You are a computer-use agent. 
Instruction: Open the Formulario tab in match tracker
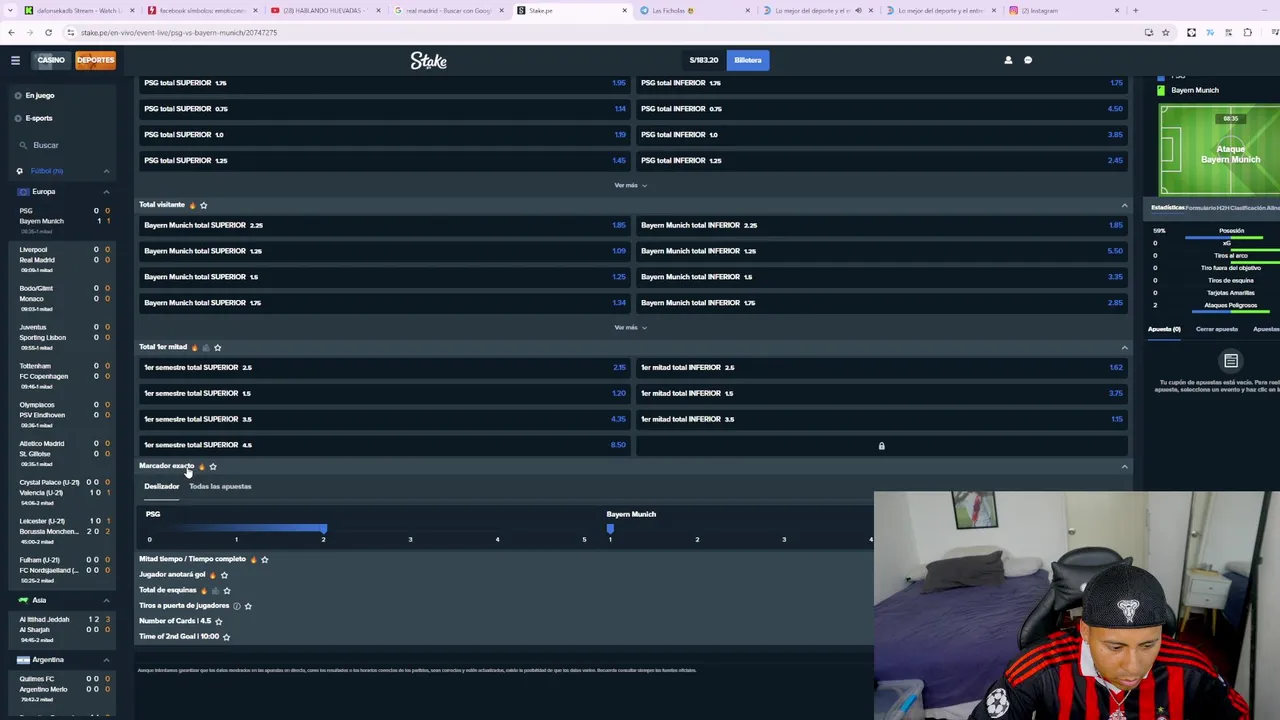click(x=1200, y=207)
